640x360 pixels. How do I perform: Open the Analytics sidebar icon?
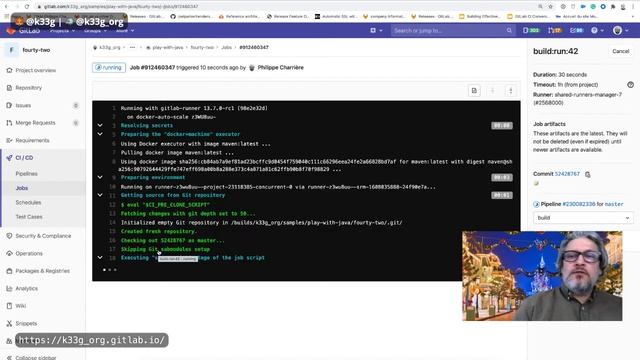tap(9, 289)
